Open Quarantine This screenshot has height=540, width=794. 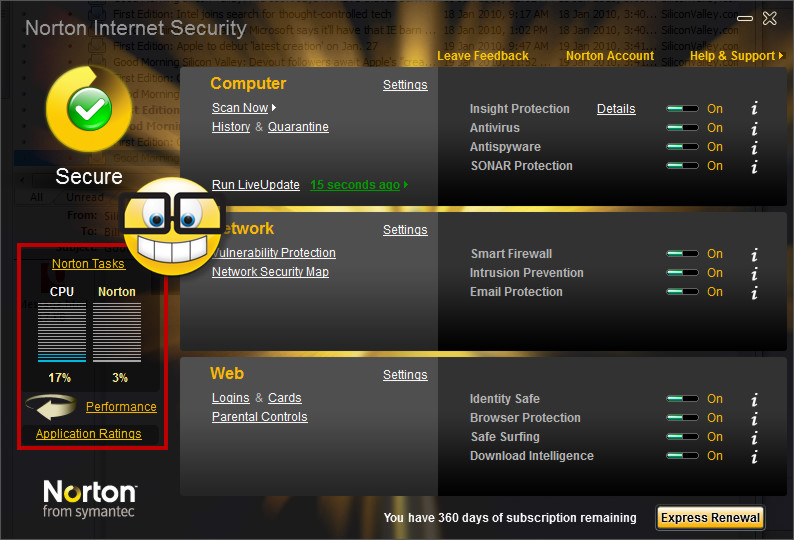(x=298, y=127)
